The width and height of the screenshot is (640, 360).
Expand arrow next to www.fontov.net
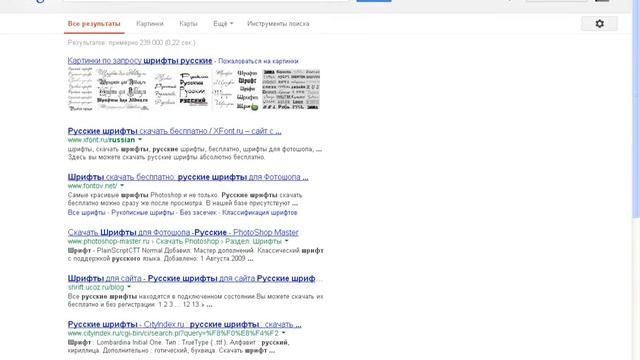[122, 186]
